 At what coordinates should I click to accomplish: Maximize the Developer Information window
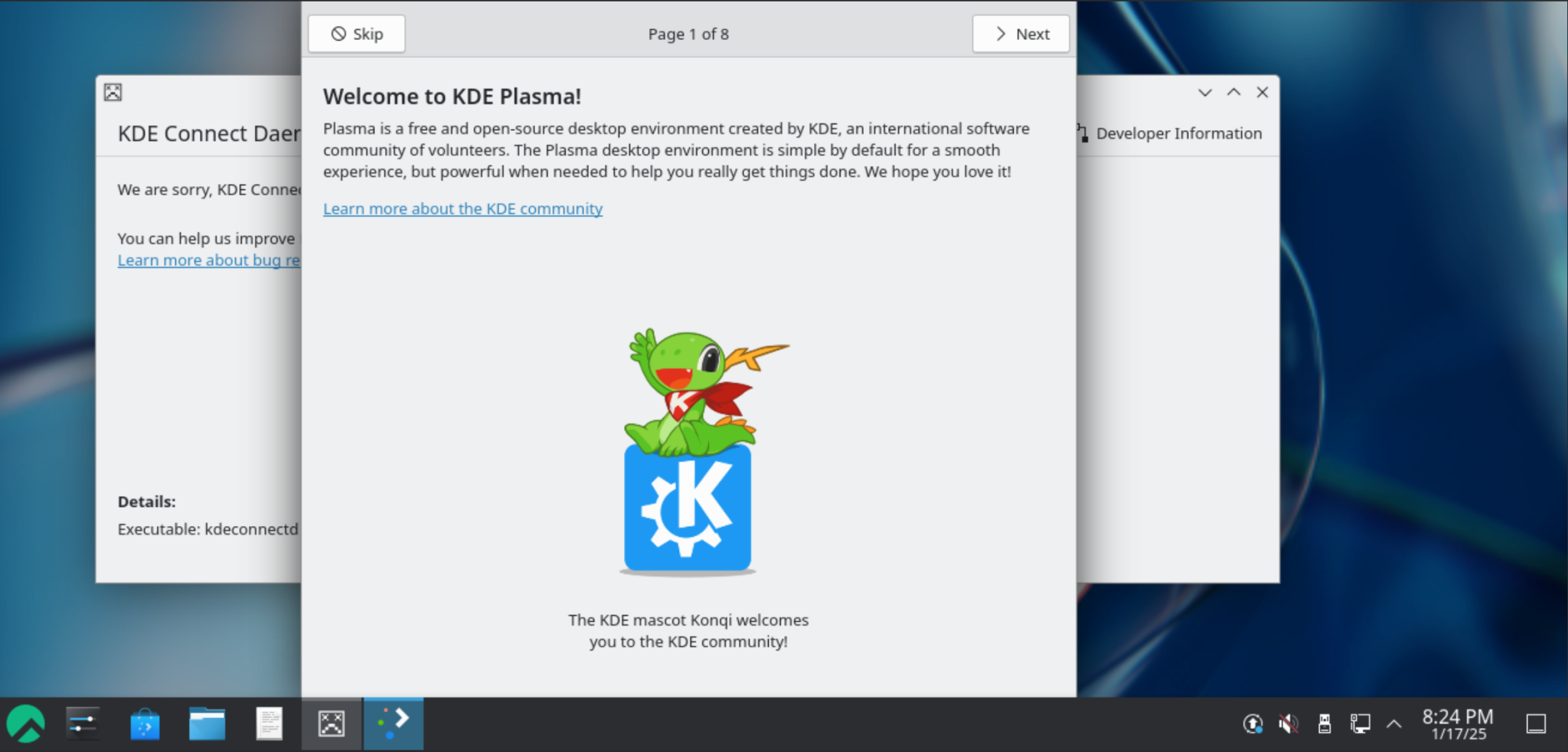click(1233, 92)
